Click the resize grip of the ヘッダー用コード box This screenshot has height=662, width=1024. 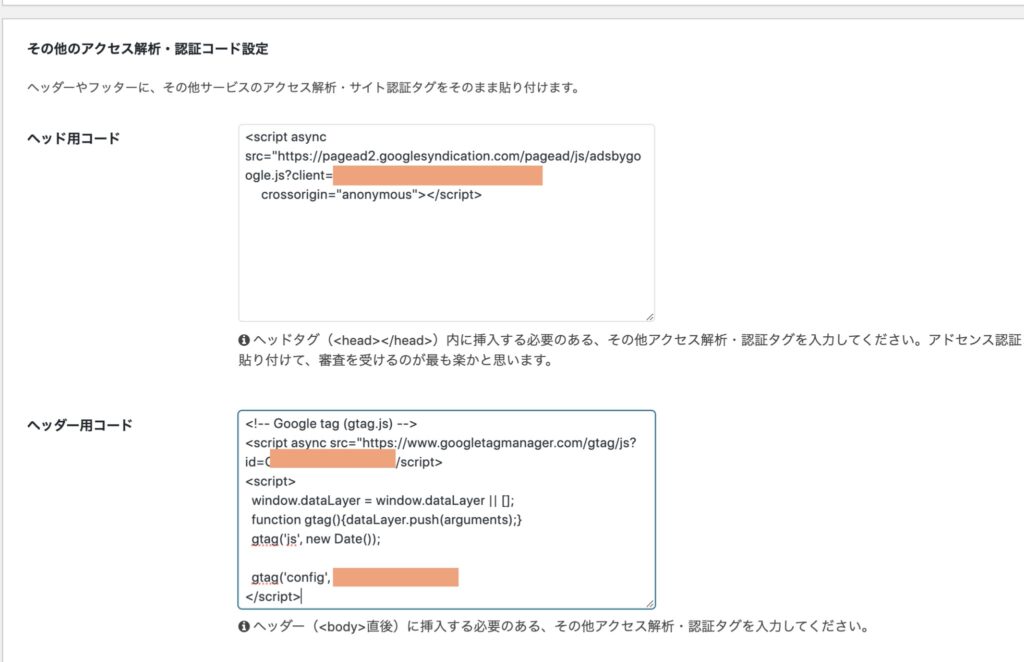[x=649, y=604]
